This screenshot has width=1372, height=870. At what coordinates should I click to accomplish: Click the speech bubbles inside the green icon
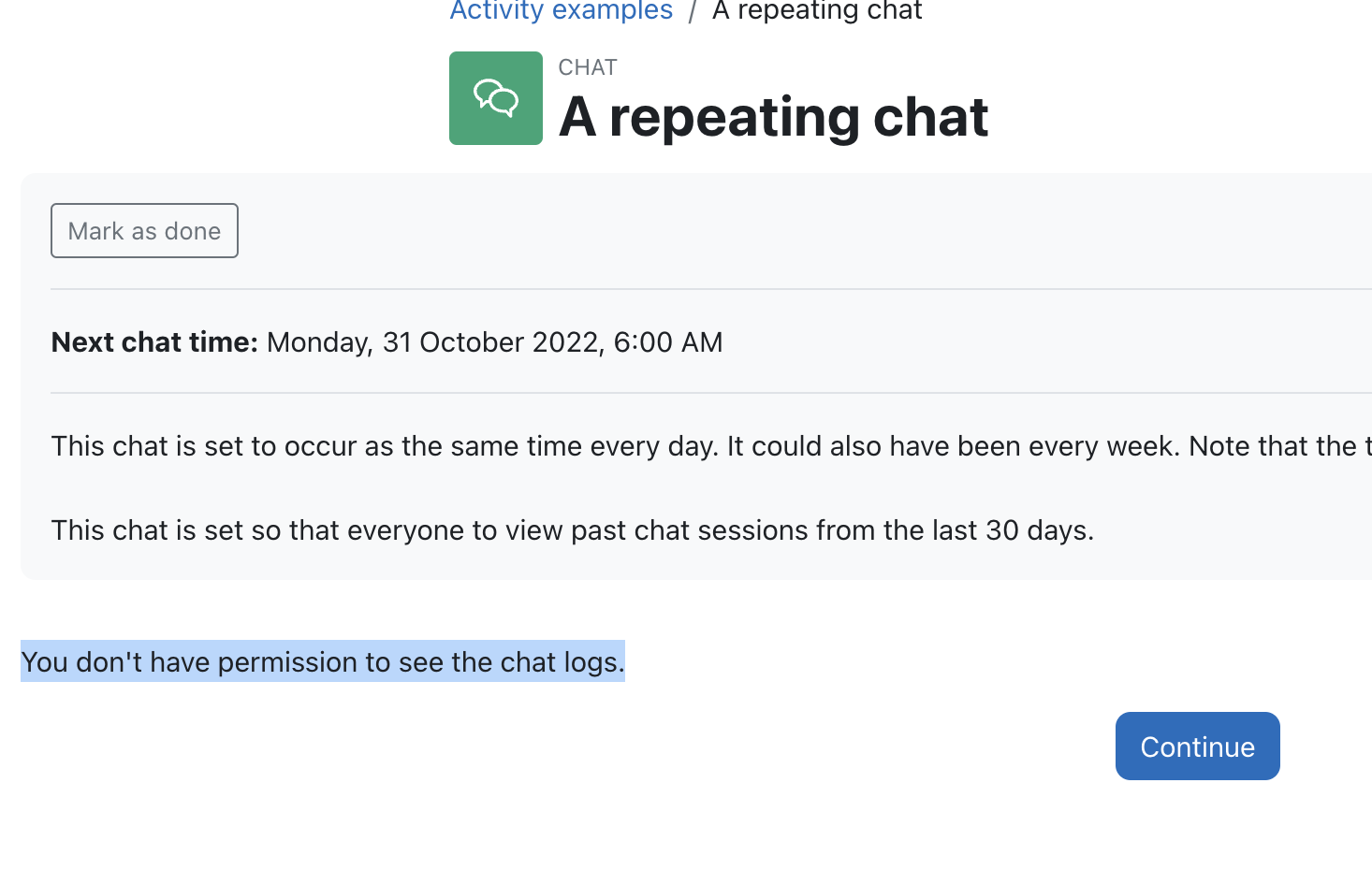(x=496, y=97)
